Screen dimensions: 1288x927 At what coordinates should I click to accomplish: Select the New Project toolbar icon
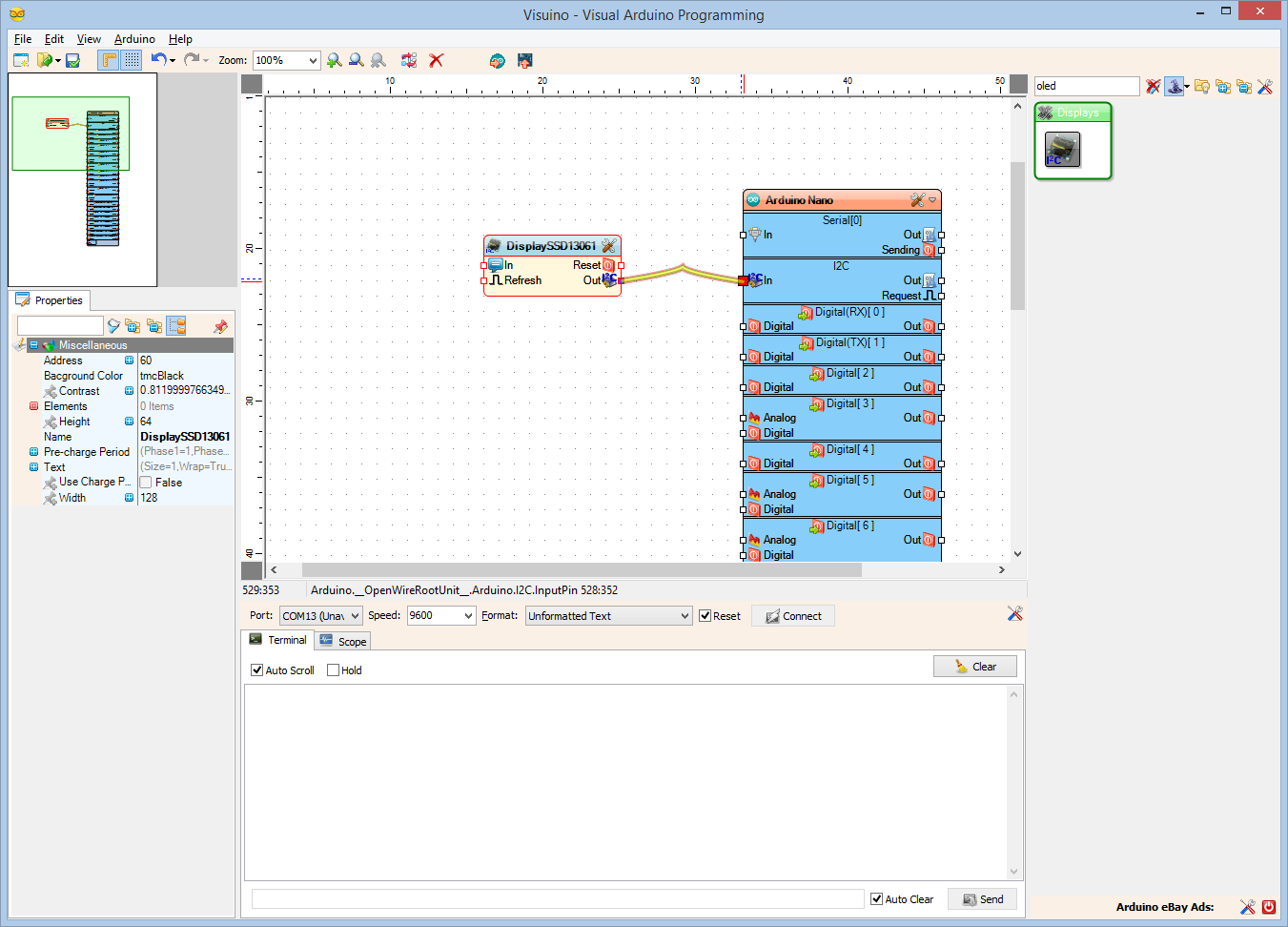pos(21,60)
